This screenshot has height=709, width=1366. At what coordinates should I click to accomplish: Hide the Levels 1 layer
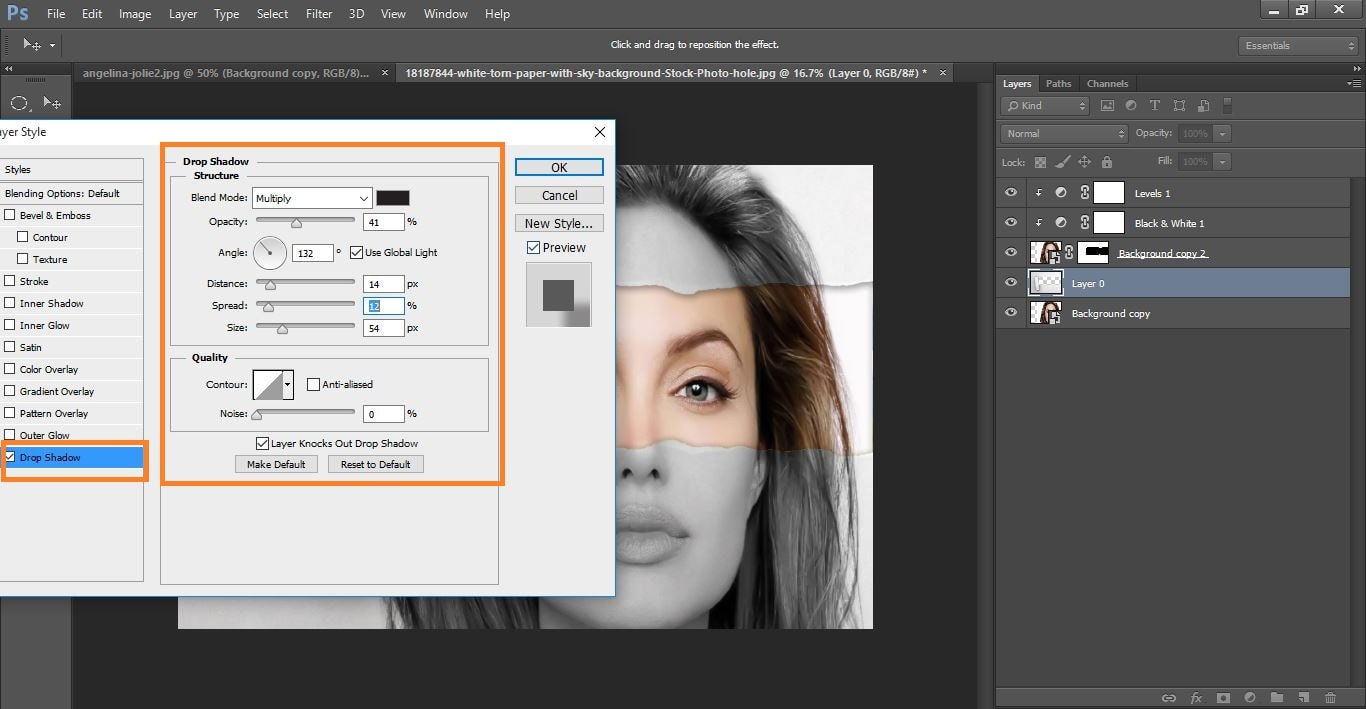click(1011, 193)
